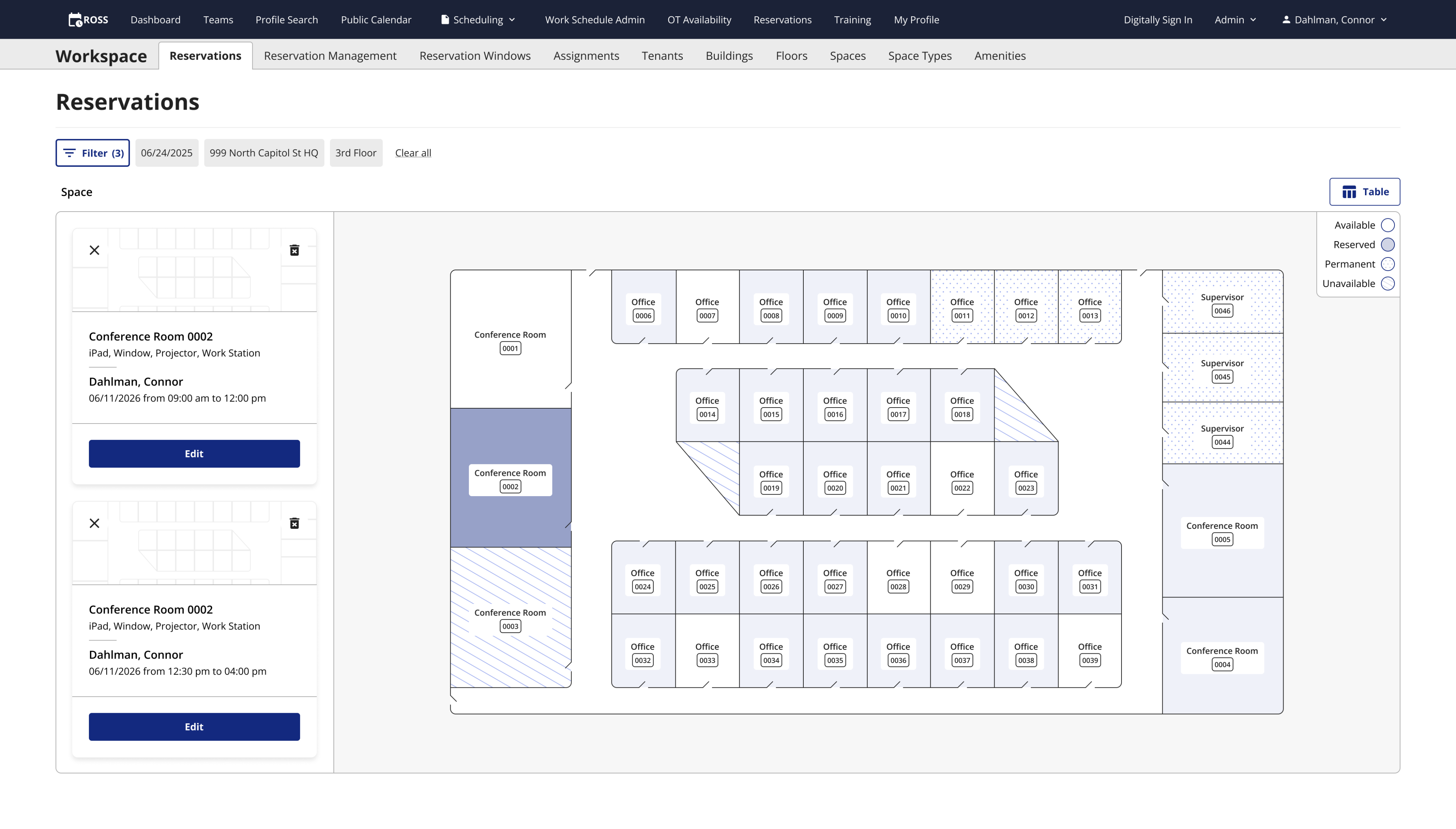
Task: Select Office 0022 on the floor plan
Action: [962, 481]
